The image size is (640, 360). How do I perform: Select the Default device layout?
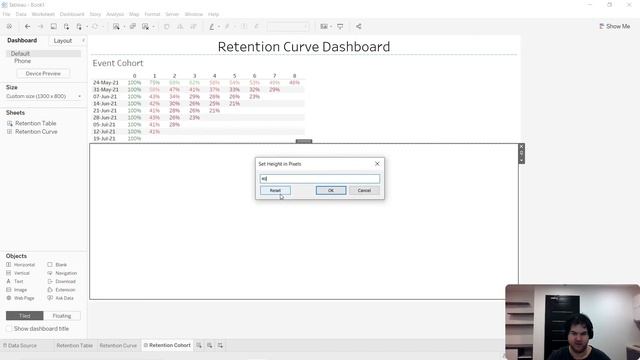(43, 53)
